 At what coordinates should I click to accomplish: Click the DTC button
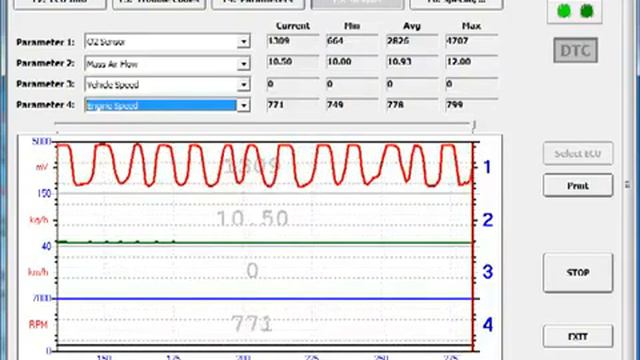(576, 51)
